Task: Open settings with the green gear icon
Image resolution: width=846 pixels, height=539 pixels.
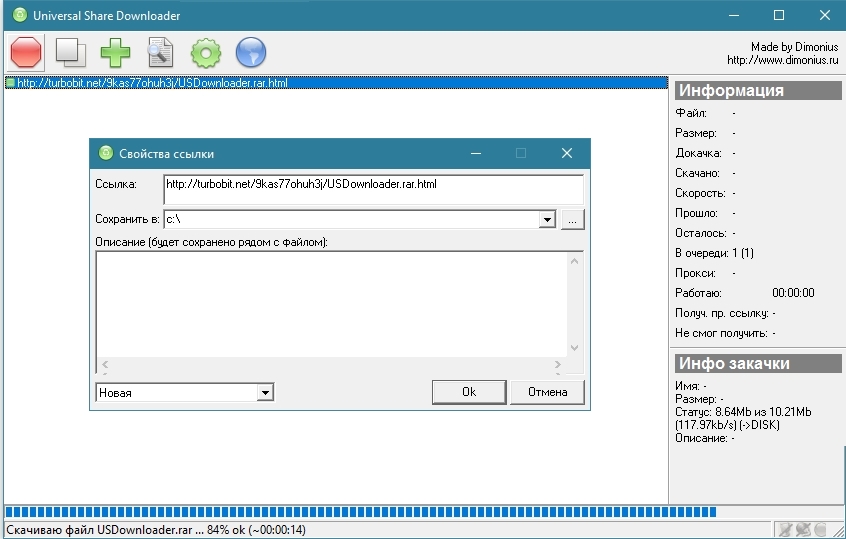Action: point(205,52)
